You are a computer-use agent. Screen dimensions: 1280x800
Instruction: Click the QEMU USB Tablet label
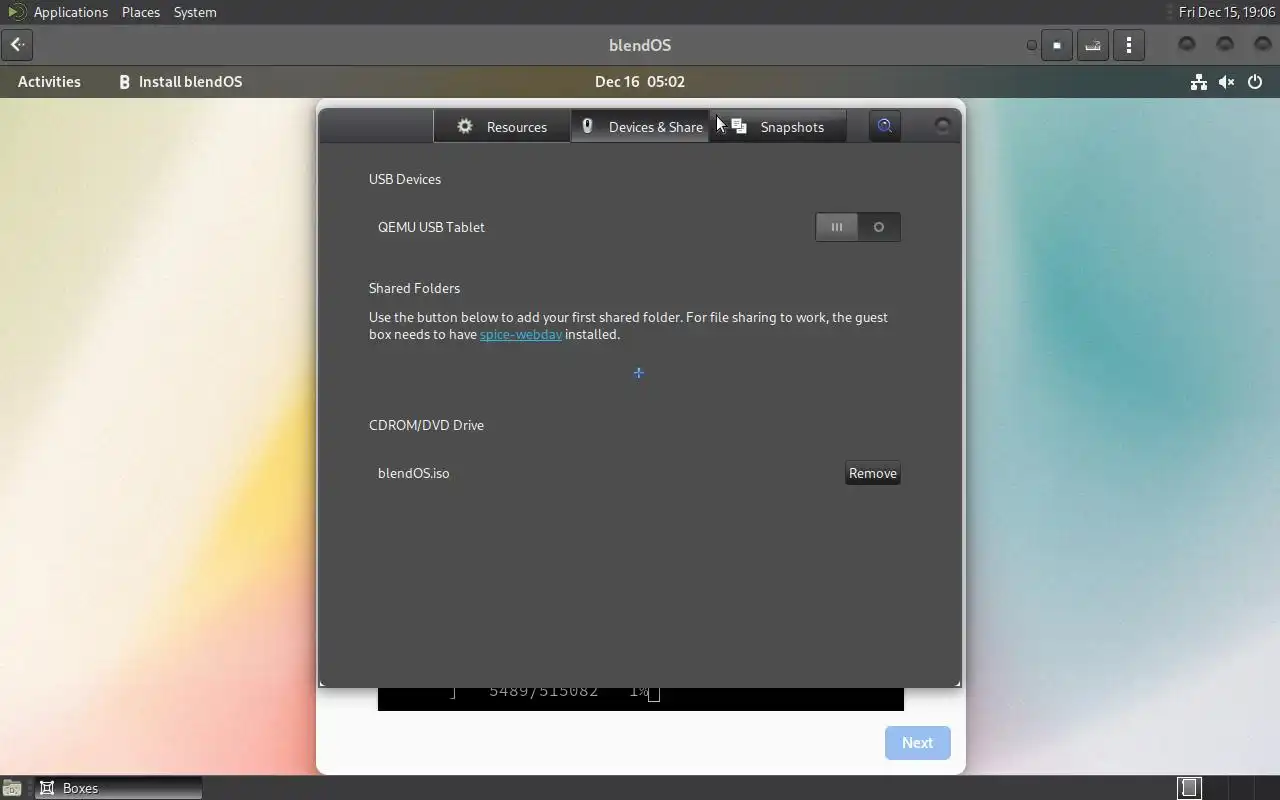[431, 227]
